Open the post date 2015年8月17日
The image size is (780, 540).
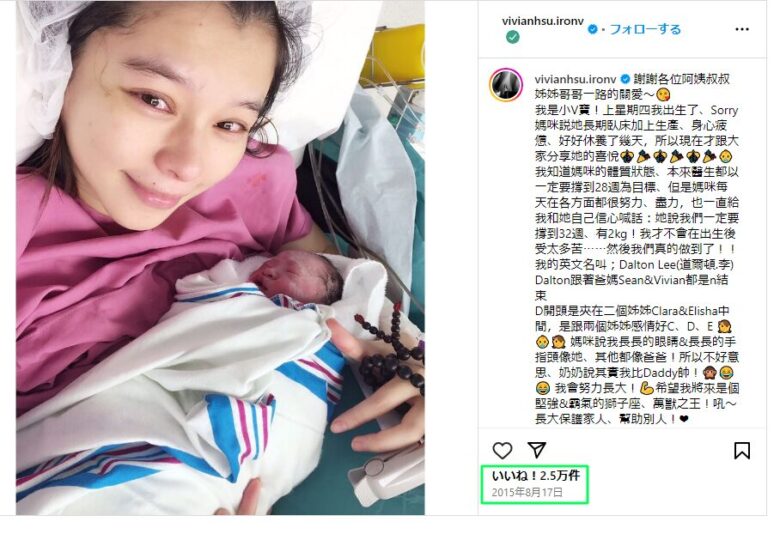(527, 492)
